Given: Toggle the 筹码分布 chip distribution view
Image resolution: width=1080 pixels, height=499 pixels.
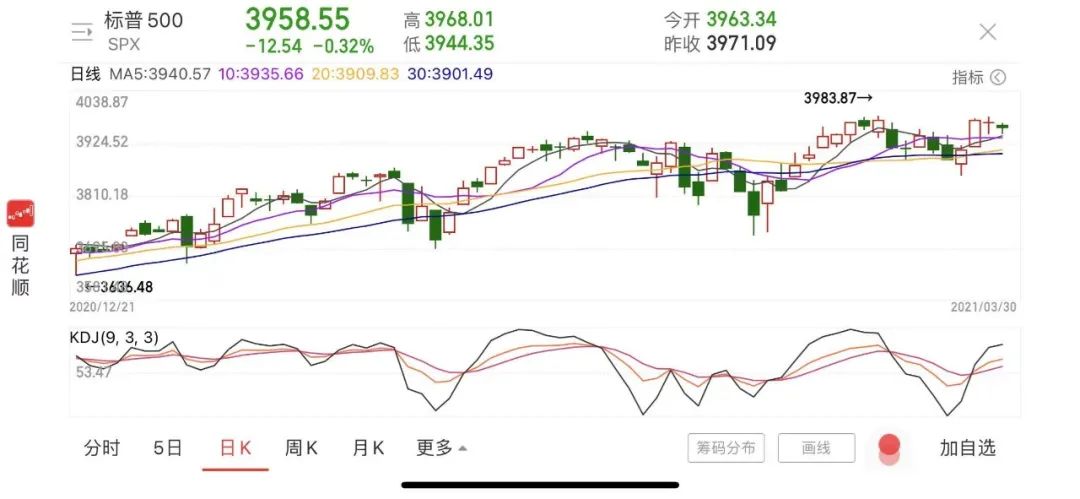Looking at the screenshot, I should click(726, 448).
